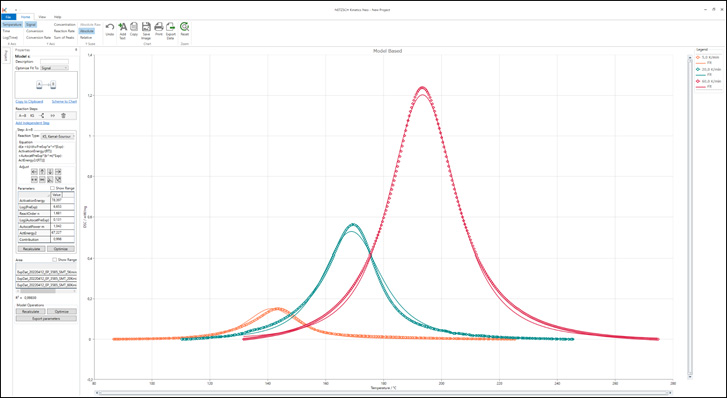The width and height of the screenshot is (727, 398).
Task: Switch Y axis to Conversion
Action: (x=35, y=31)
